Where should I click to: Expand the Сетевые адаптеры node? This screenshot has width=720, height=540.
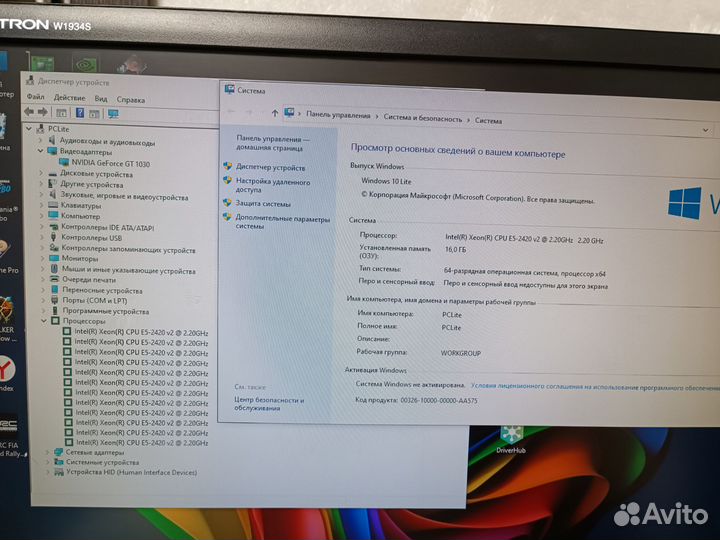pos(47,452)
